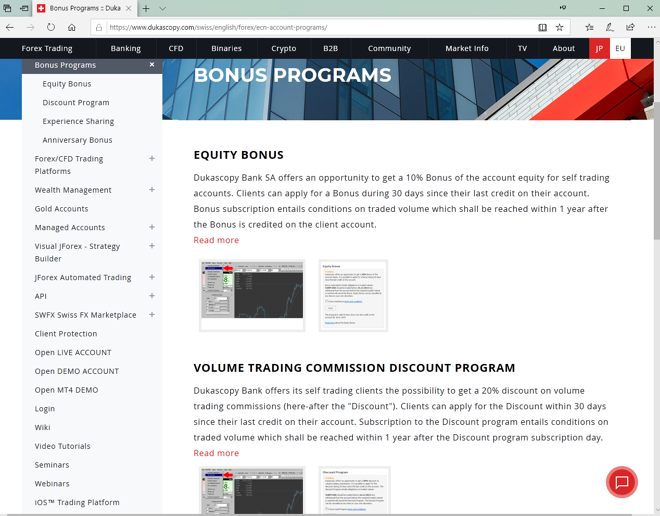The height and width of the screenshot is (516, 660).
Task: Open Discount Program form thumbnail
Action: tap(354, 490)
